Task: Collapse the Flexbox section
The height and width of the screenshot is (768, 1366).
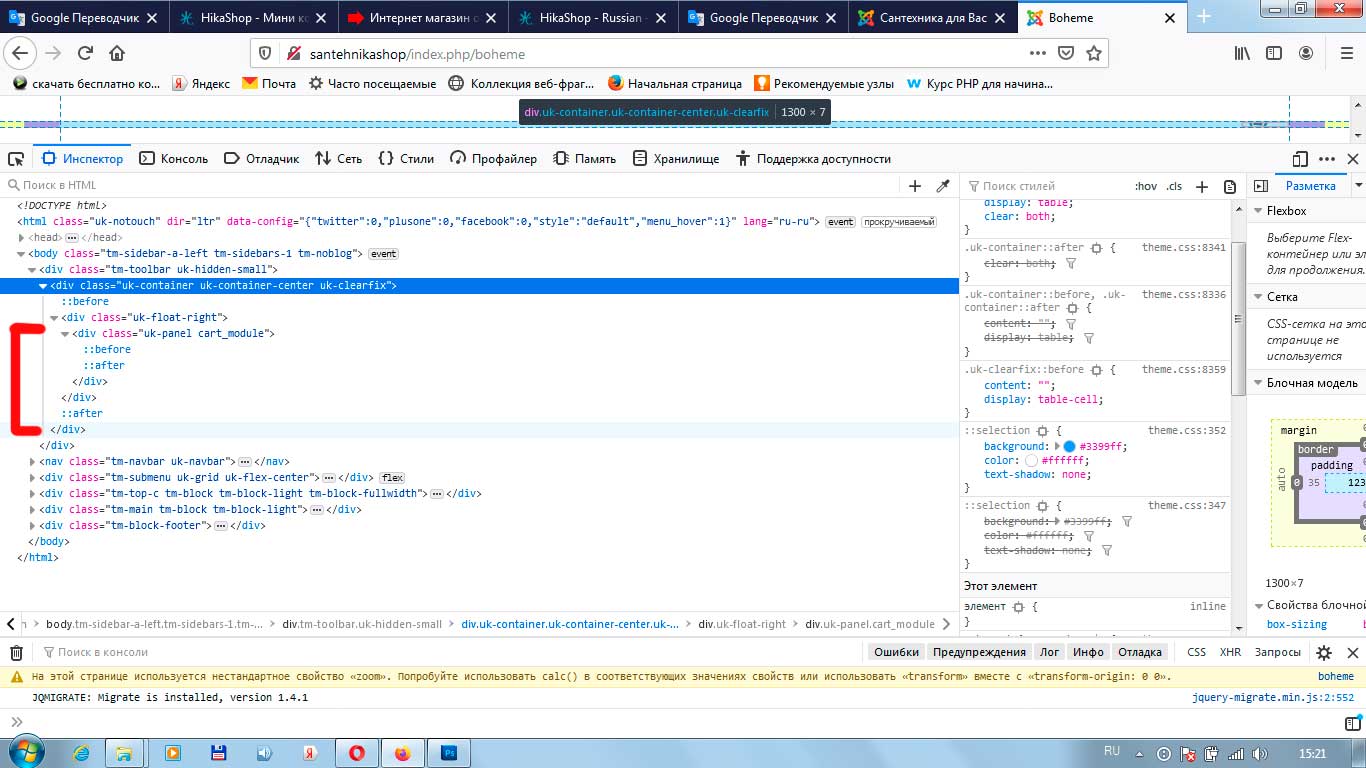Action: (1256, 211)
